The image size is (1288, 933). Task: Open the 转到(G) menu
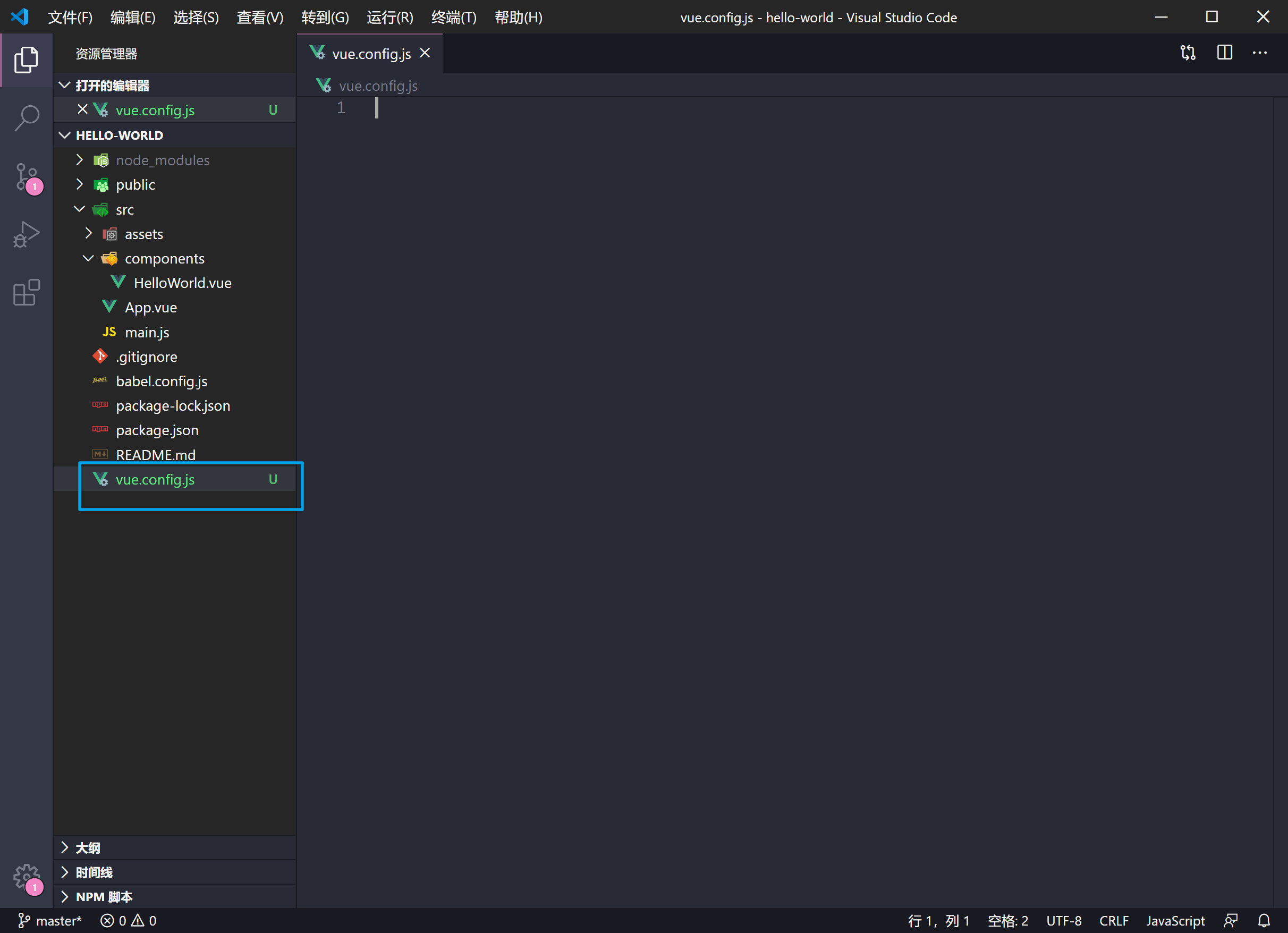[325, 17]
